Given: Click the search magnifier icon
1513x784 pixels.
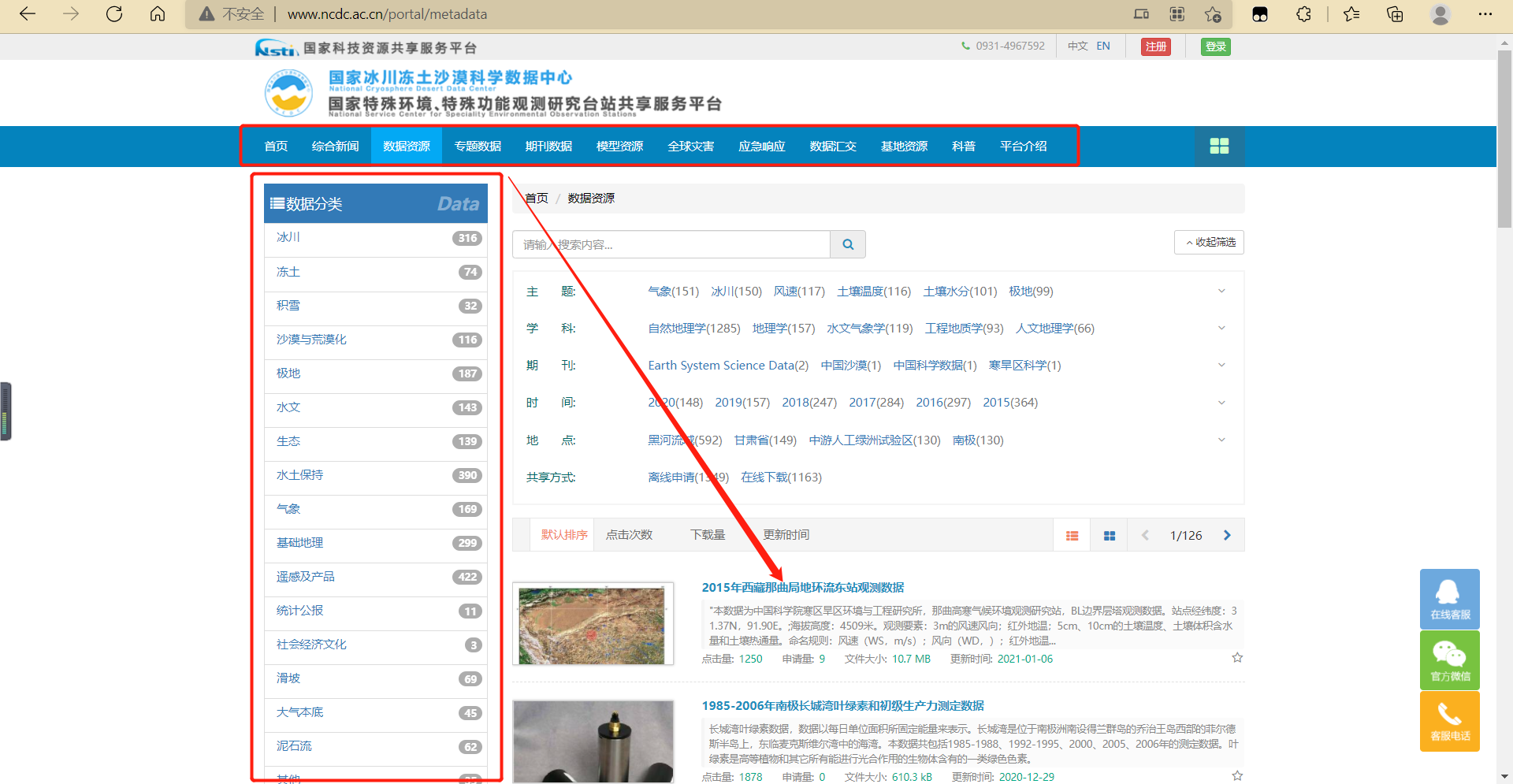Looking at the screenshot, I should point(848,244).
